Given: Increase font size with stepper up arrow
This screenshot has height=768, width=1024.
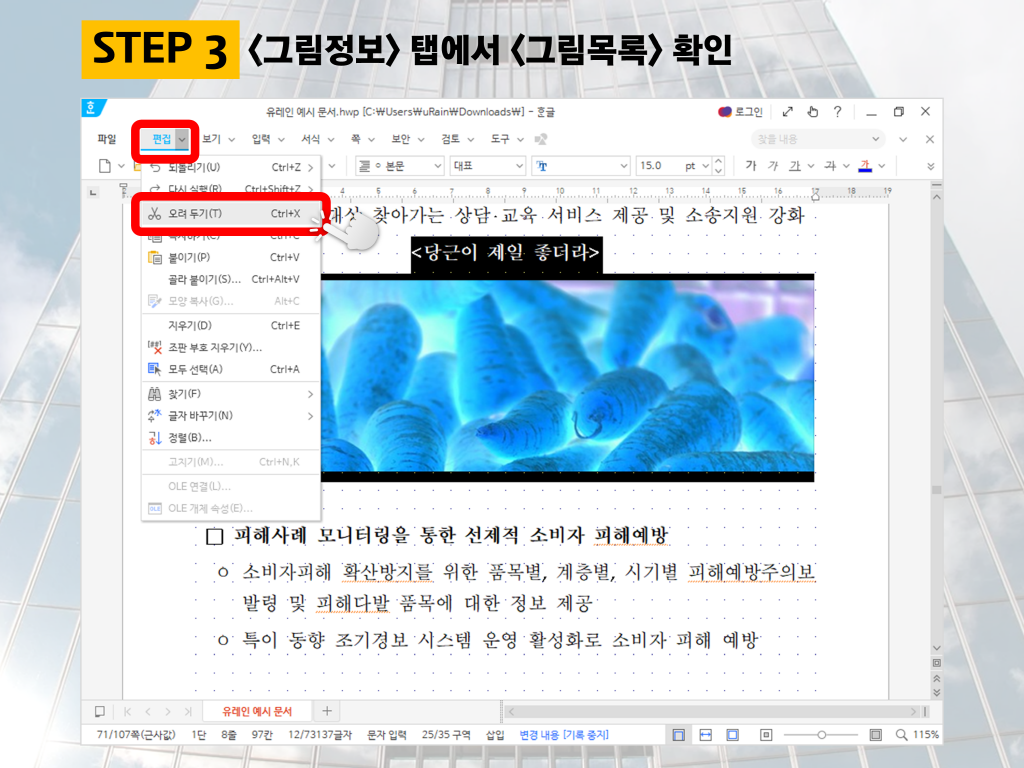Looking at the screenshot, I should pos(718,161).
